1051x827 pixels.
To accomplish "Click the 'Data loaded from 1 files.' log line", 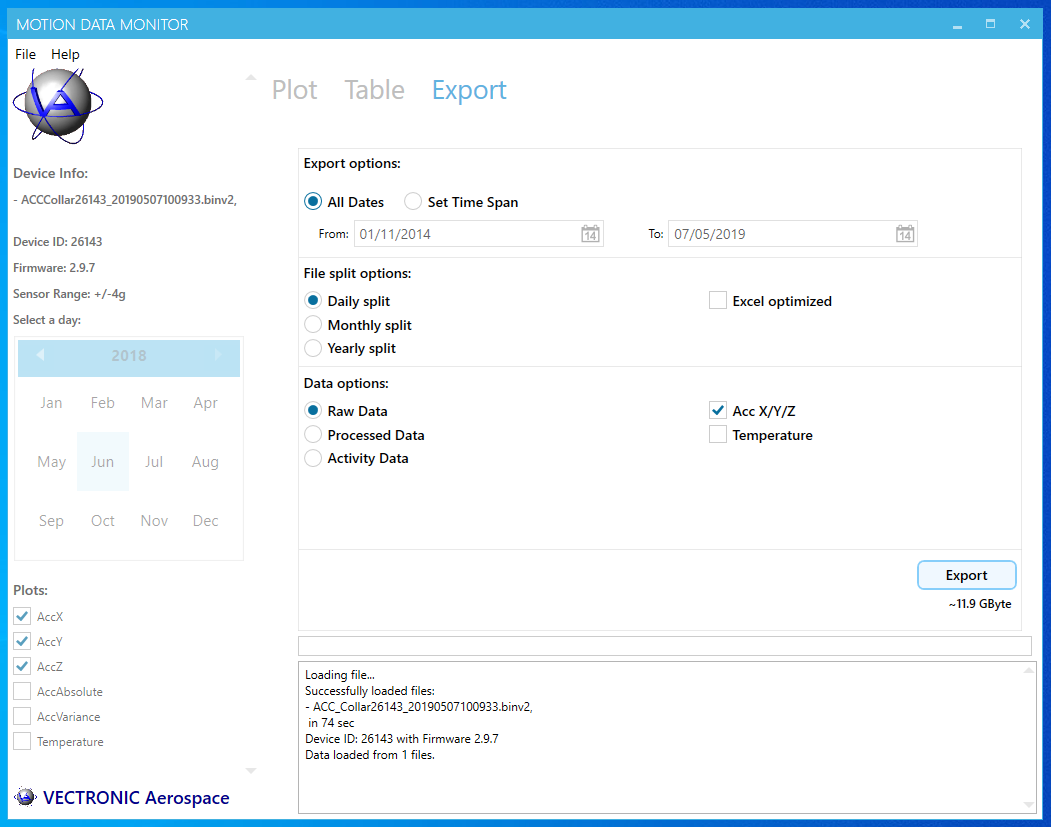I will [370, 755].
